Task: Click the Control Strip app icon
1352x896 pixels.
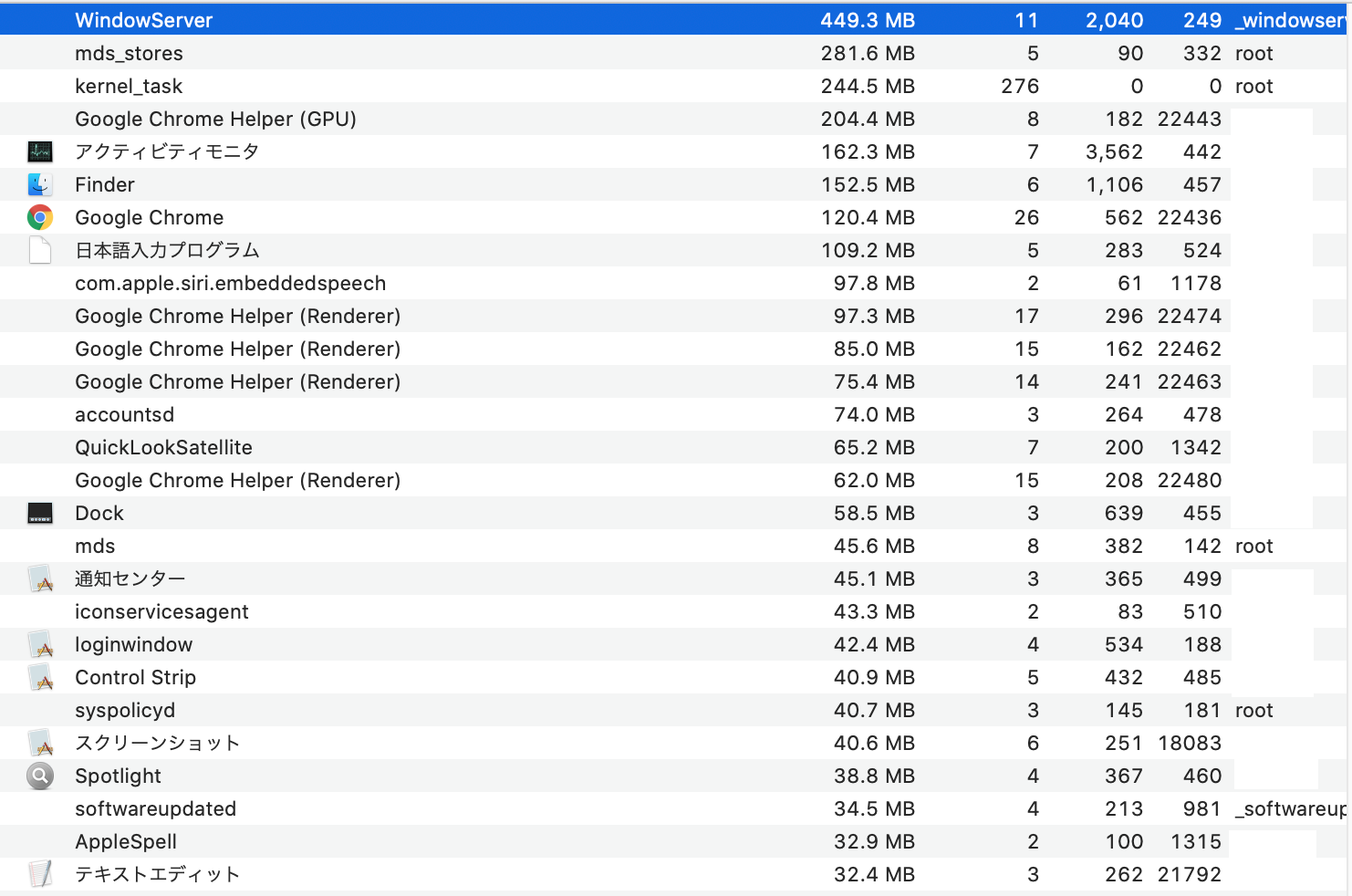Action: [40, 677]
